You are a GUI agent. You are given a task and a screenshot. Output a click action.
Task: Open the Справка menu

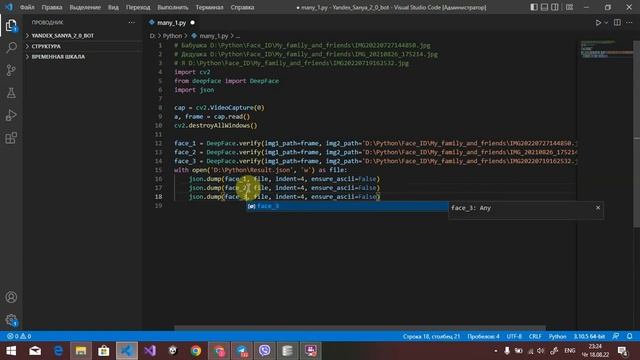pyautogui.click(x=242, y=7)
